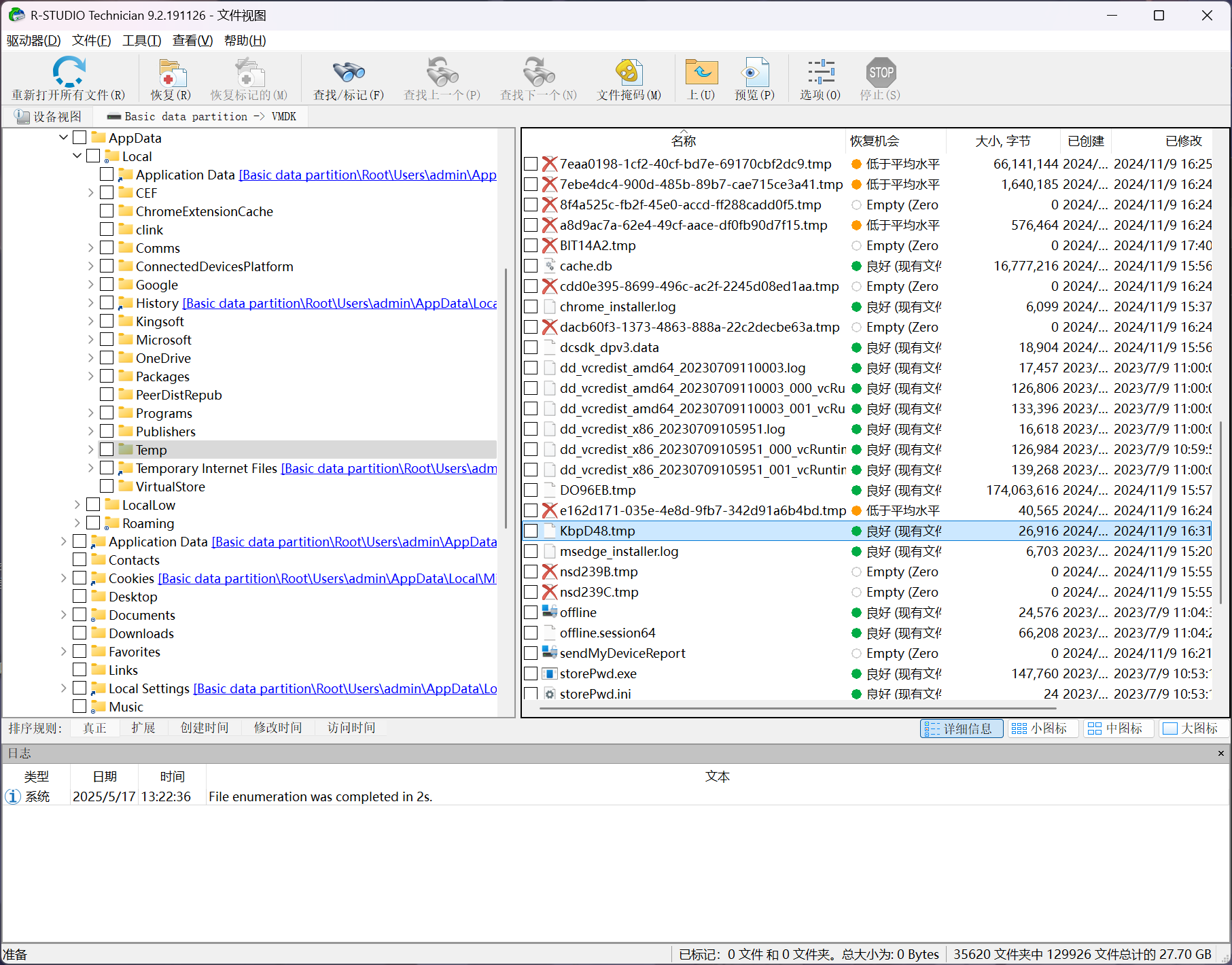
Task: Click the offline file icon
Action: (550, 612)
